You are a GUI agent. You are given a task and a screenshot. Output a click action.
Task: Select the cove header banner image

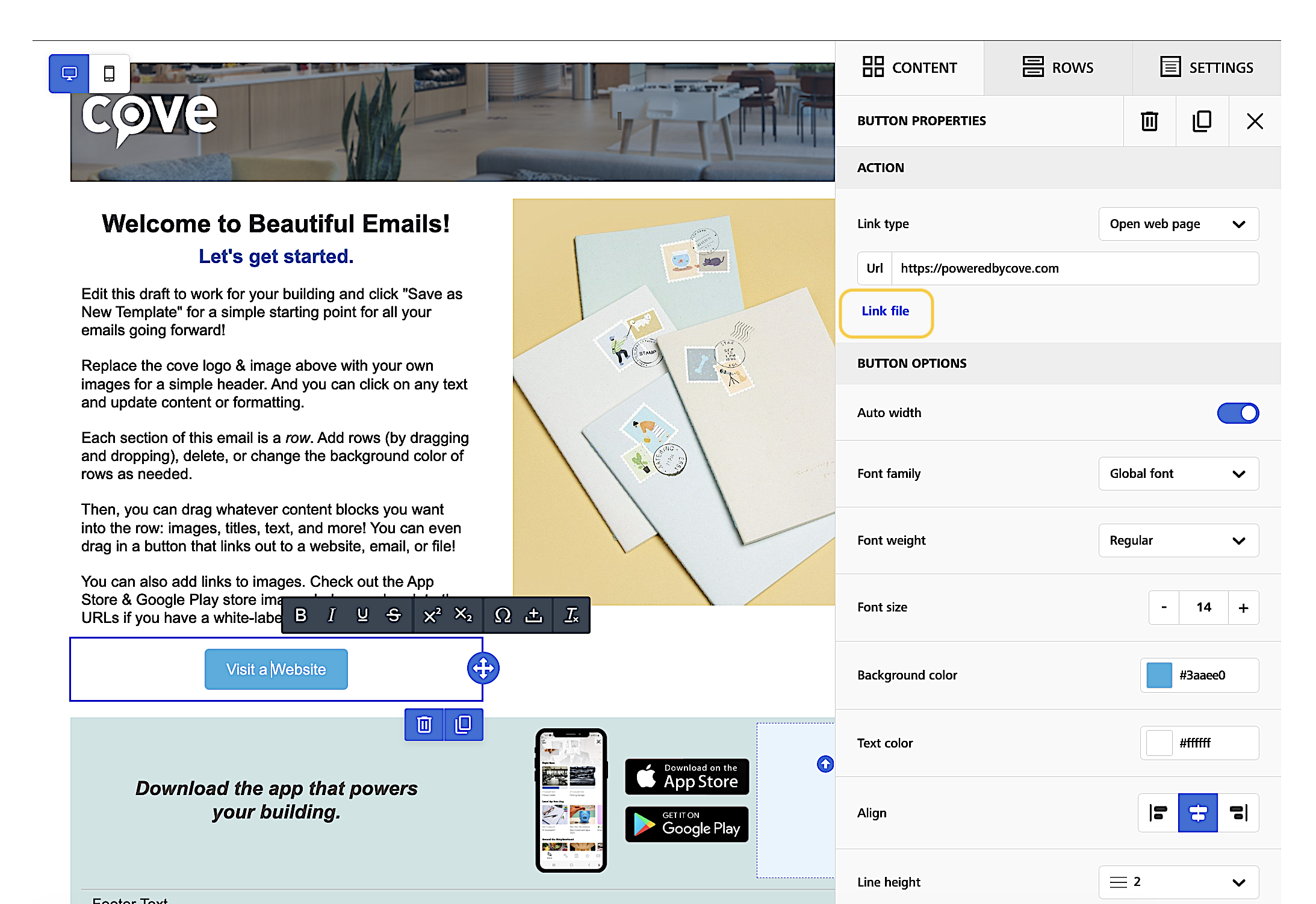[x=453, y=122]
